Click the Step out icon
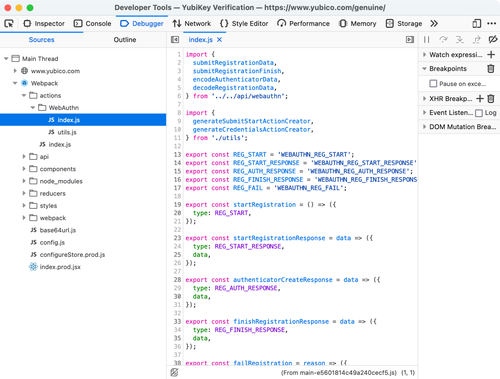The width and height of the screenshot is (500, 379). point(477,40)
